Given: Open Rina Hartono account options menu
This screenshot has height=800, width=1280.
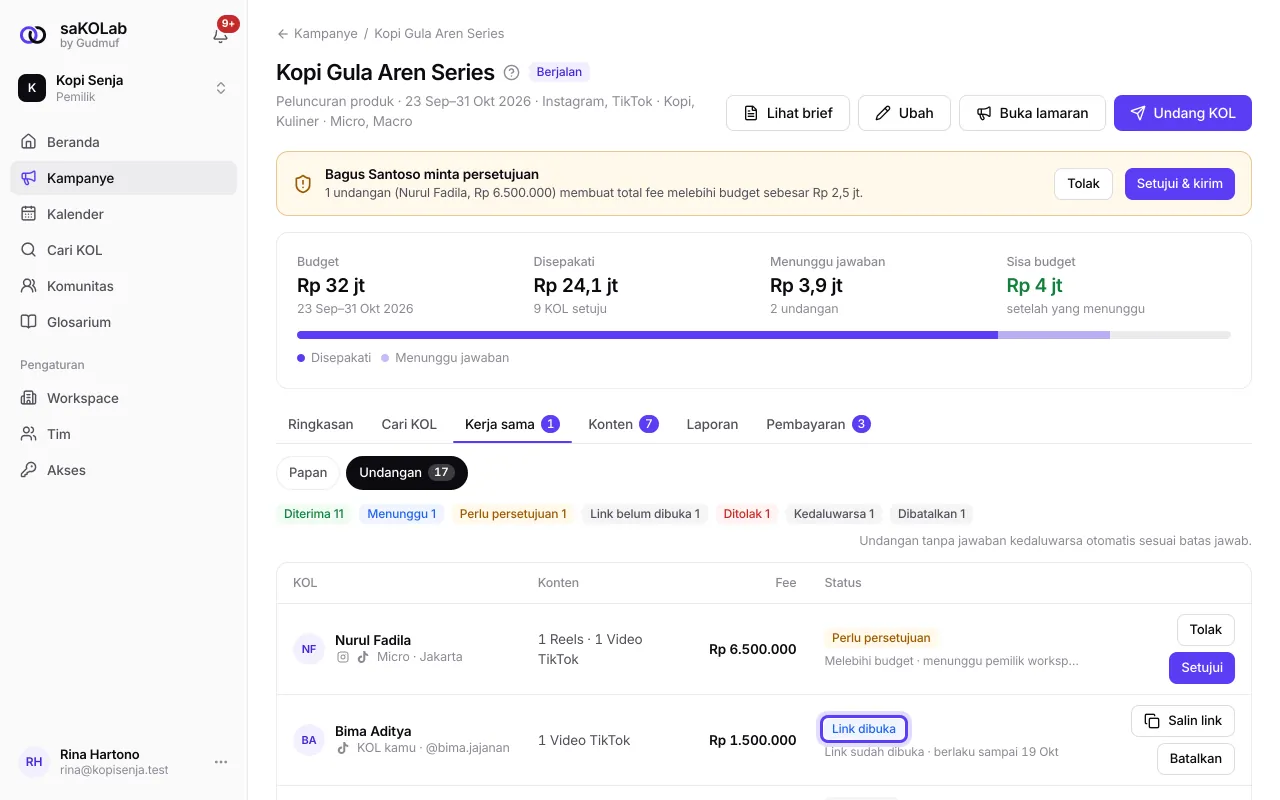Looking at the screenshot, I should pyautogui.click(x=221, y=762).
